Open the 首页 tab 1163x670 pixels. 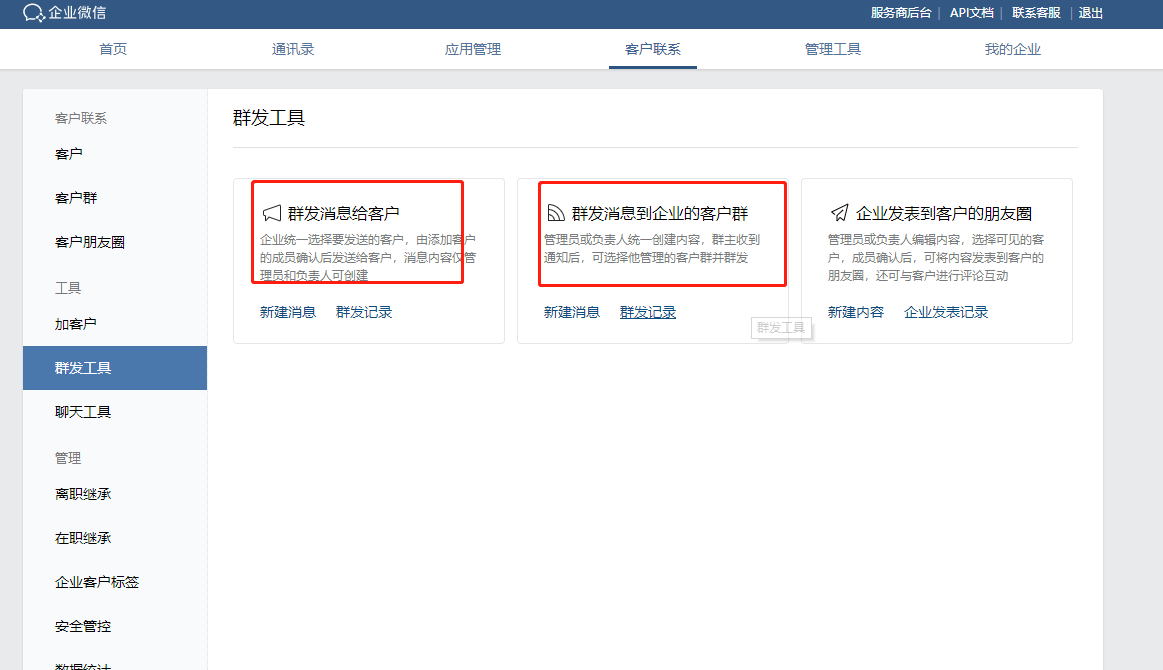113,49
